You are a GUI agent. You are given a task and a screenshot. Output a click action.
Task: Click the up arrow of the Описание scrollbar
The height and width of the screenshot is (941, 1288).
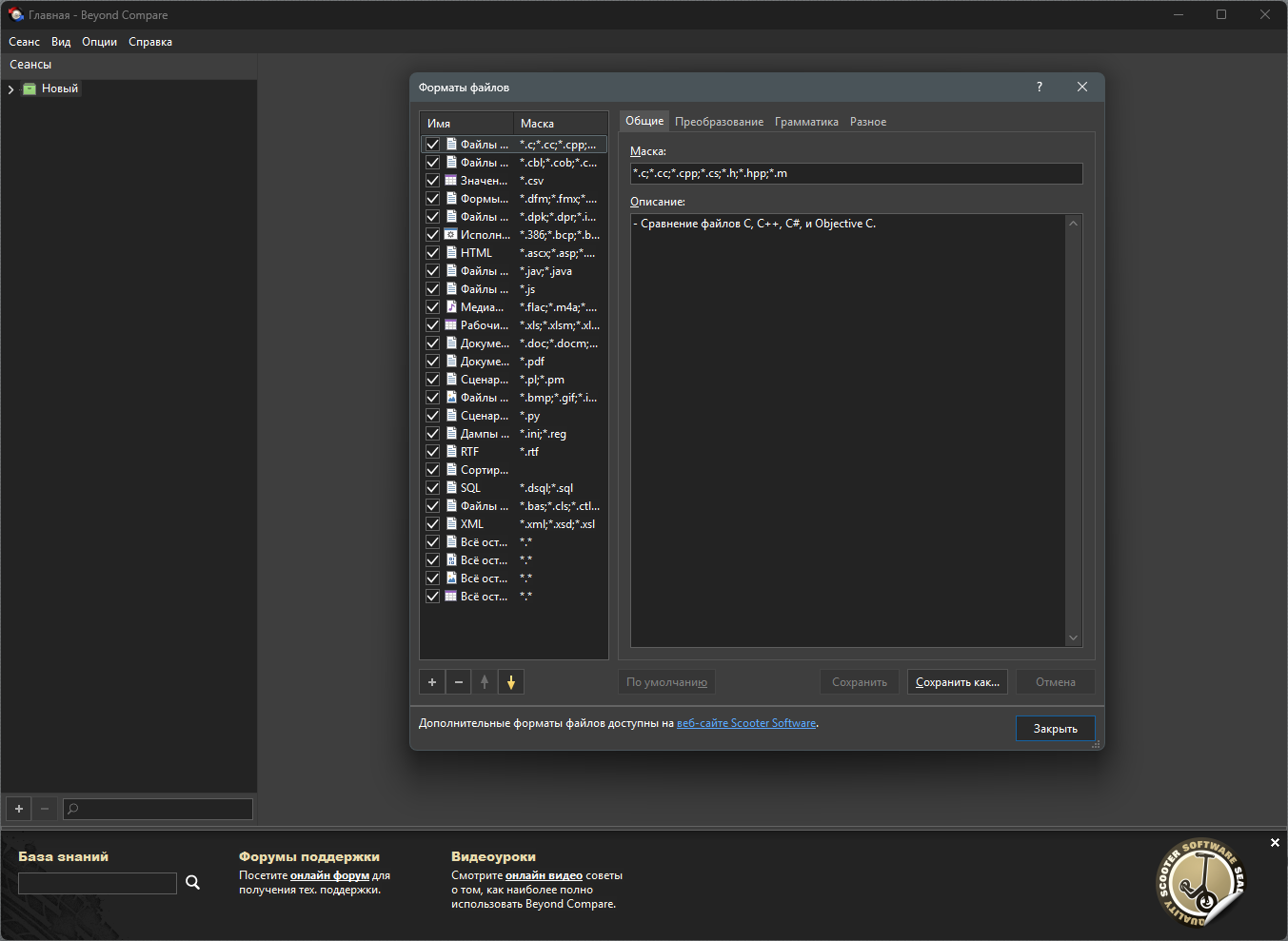1074,224
